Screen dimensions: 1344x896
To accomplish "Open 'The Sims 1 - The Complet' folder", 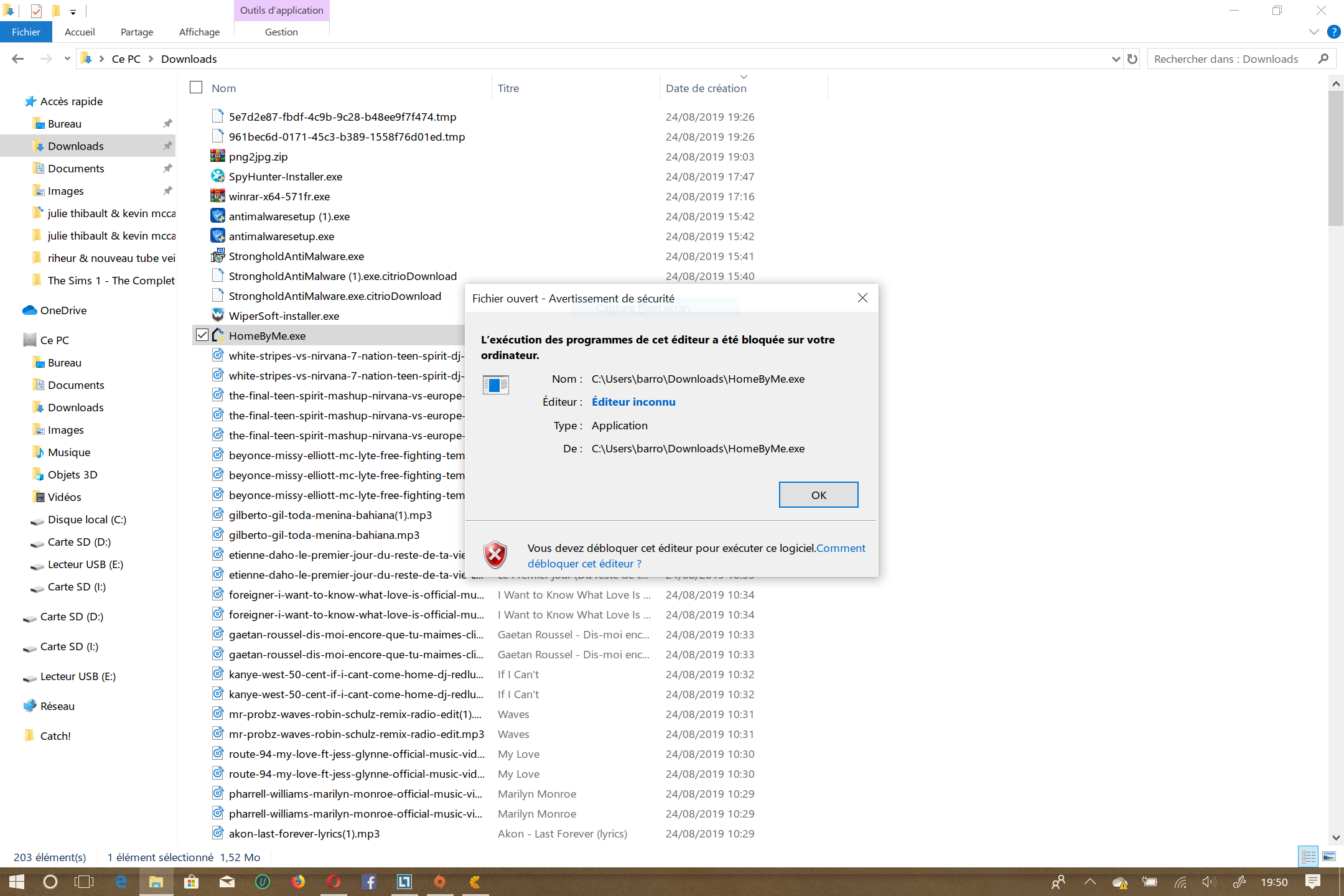I will pos(111,281).
